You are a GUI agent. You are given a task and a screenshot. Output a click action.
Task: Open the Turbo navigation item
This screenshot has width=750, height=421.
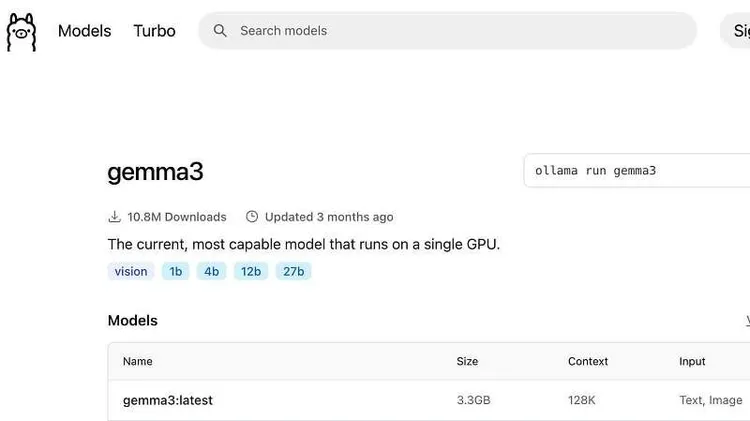coord(154,31)
